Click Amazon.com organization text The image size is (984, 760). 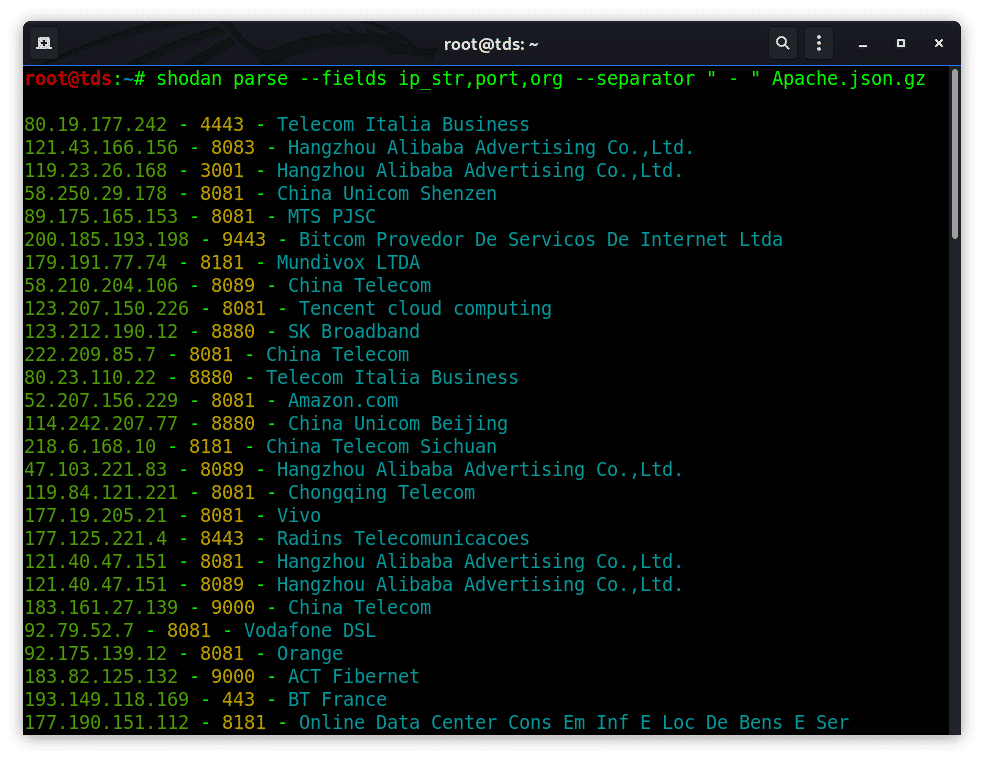click(343, 401)
